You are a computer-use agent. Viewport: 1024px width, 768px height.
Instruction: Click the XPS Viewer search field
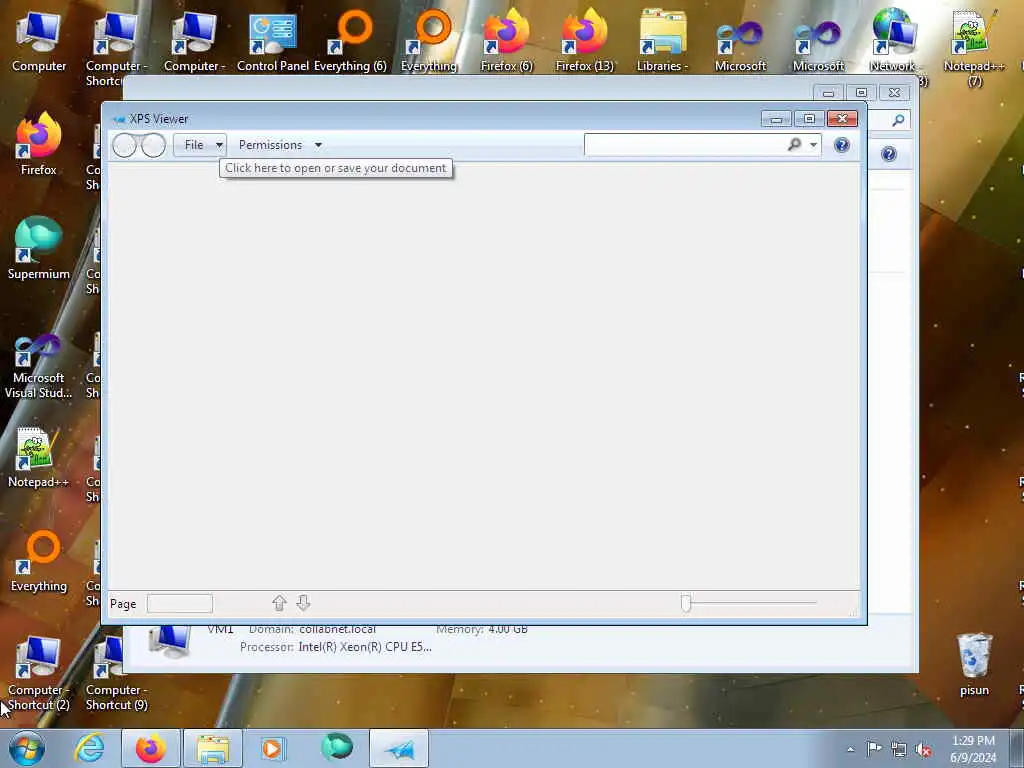click(x=684, y=145)
